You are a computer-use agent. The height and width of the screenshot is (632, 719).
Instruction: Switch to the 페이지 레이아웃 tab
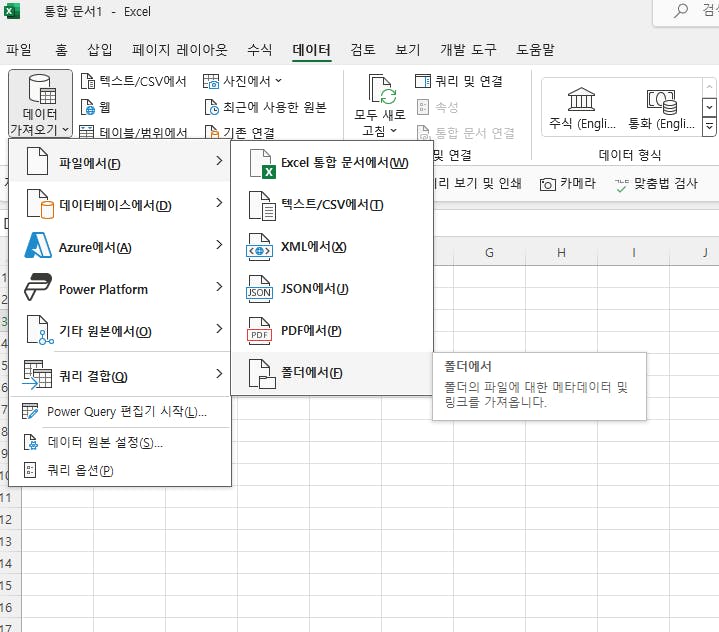(x=179, y=50)
